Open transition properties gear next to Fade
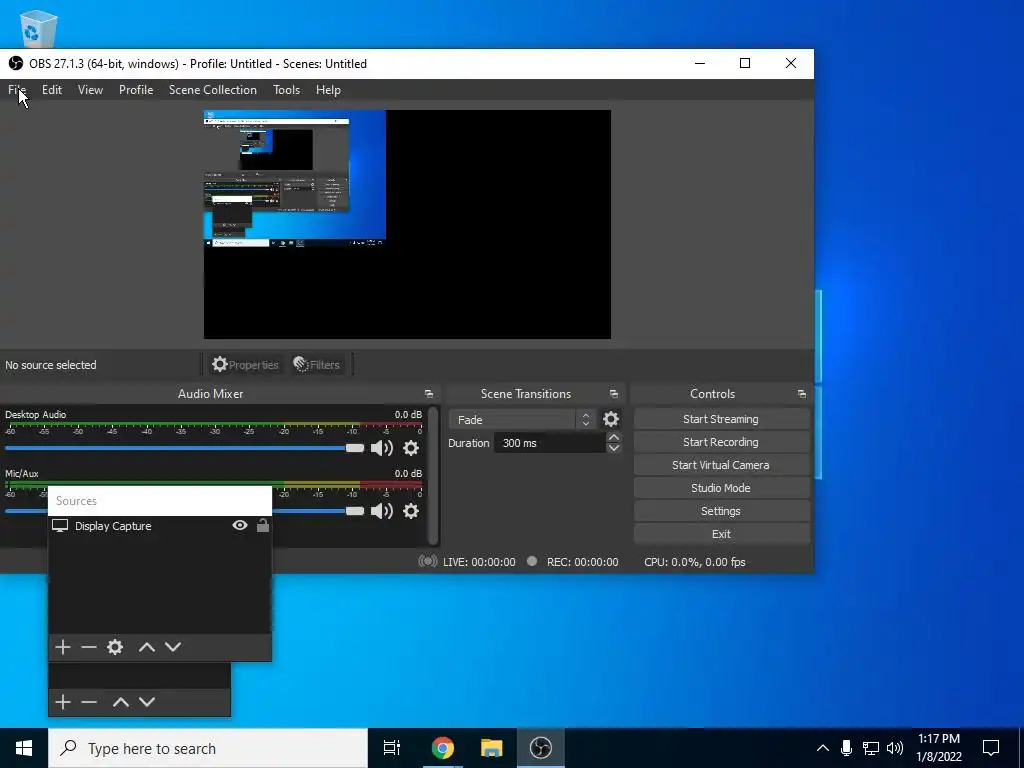Viewport: 1024px width, 768px height. click(x=611, y=419)
